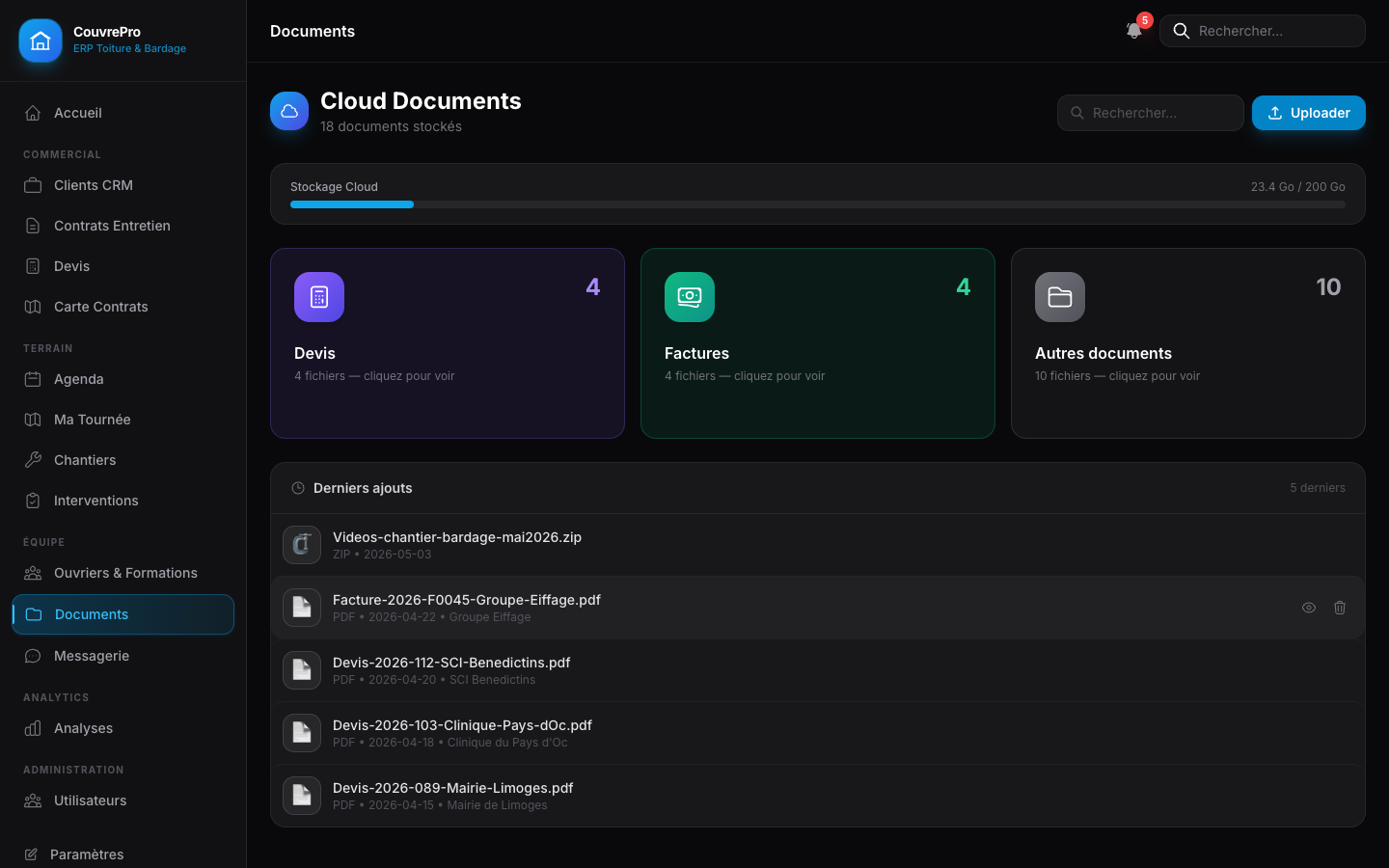This screenshot has height=868, width=1389.
Task: Open Paramètres at sidebar bottom
Action: (123, 854)
